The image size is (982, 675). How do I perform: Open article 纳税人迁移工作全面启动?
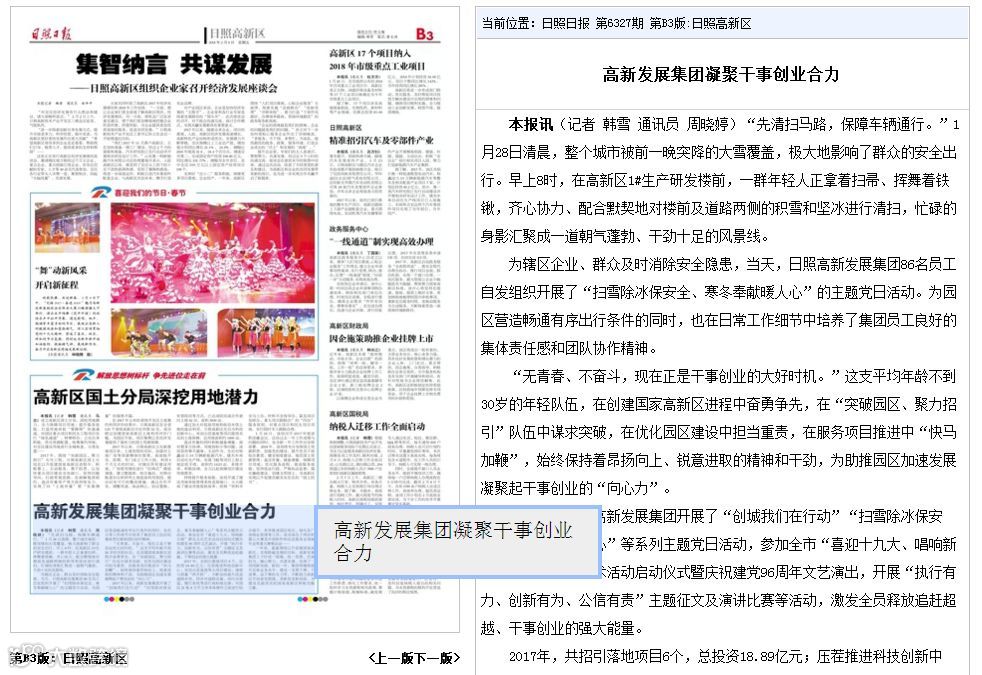tap(377, 426)
